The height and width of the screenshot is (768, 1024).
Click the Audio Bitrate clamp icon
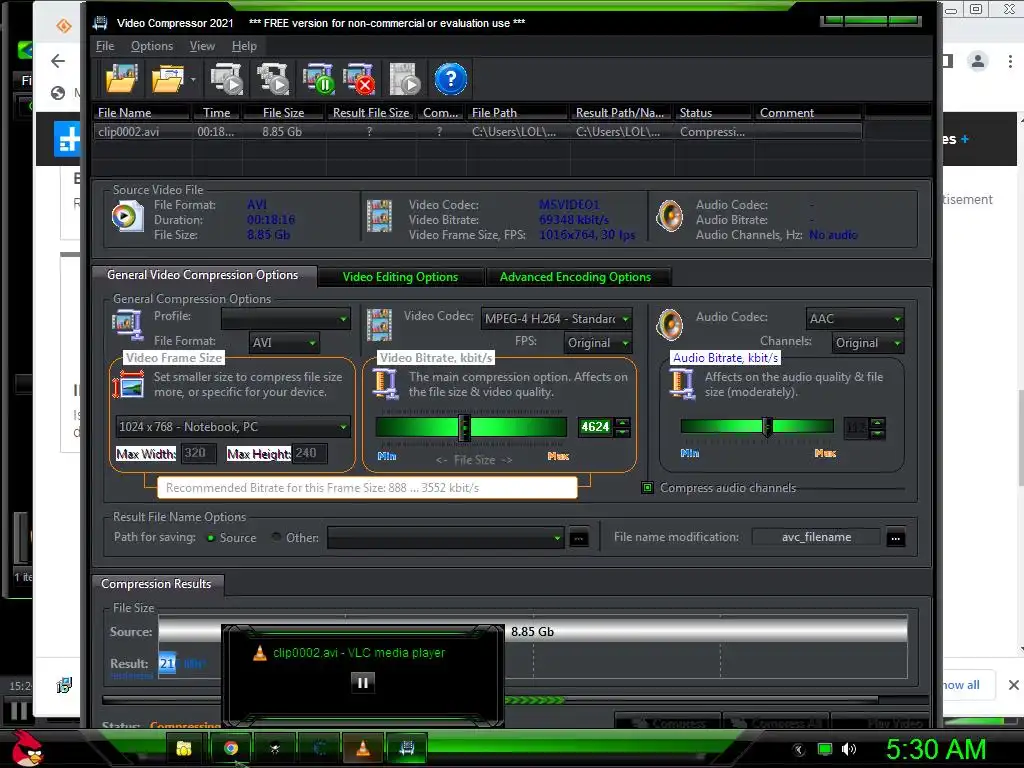[682, 384]
